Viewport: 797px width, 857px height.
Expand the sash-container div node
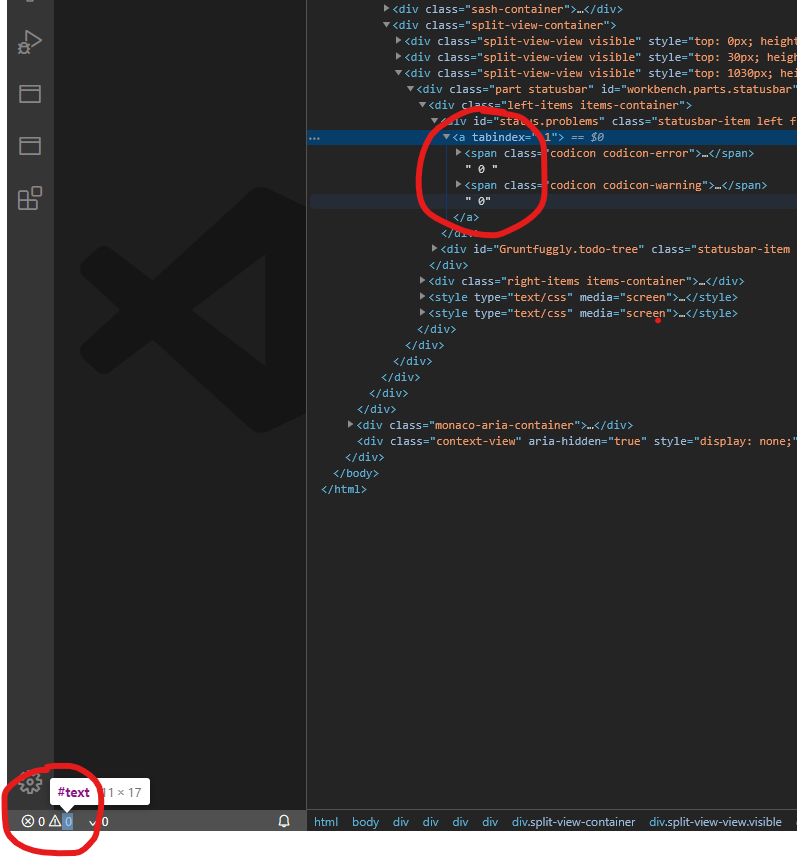pos(386,9)
